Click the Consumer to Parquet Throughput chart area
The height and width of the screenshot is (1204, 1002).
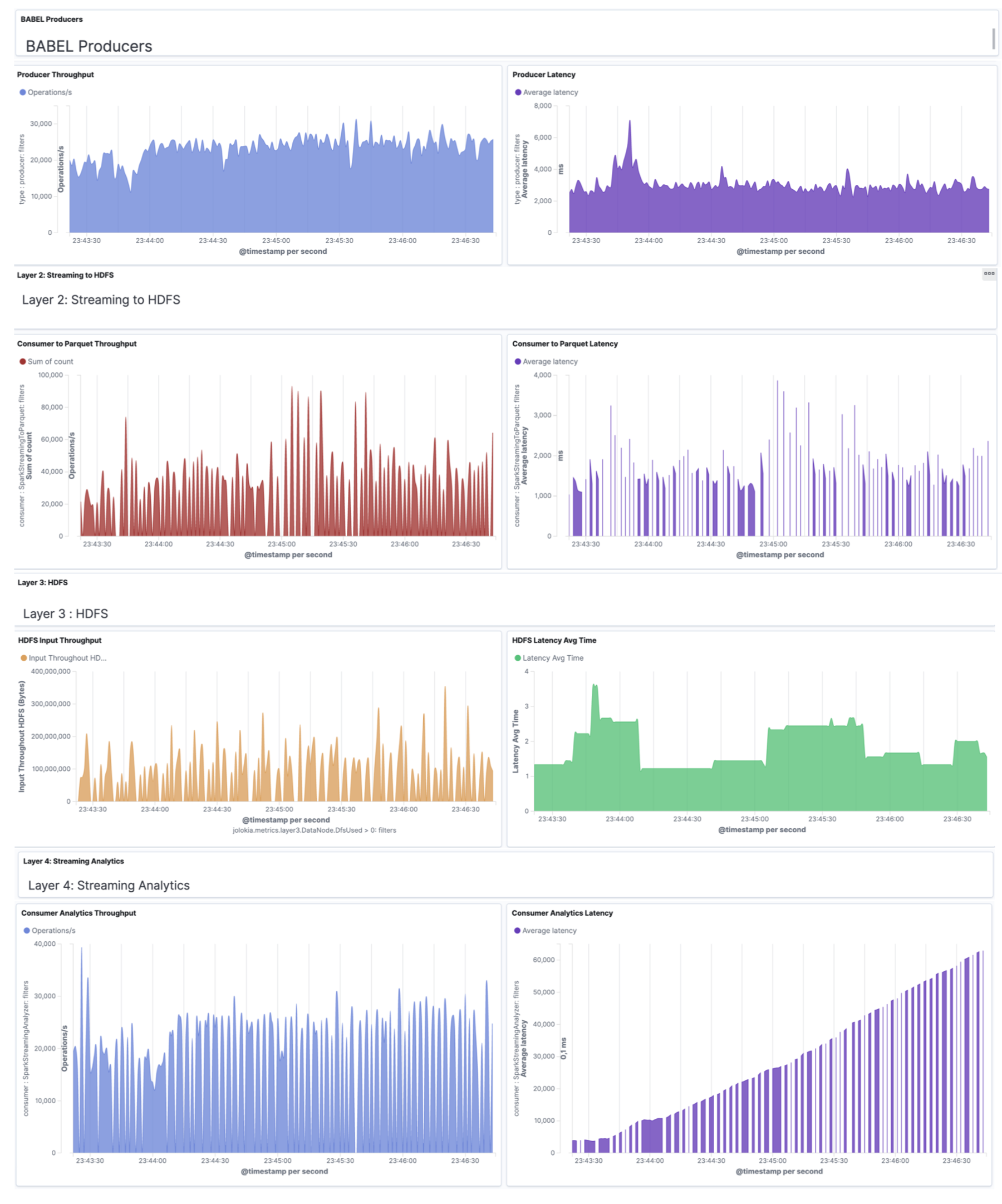(287, 456)
